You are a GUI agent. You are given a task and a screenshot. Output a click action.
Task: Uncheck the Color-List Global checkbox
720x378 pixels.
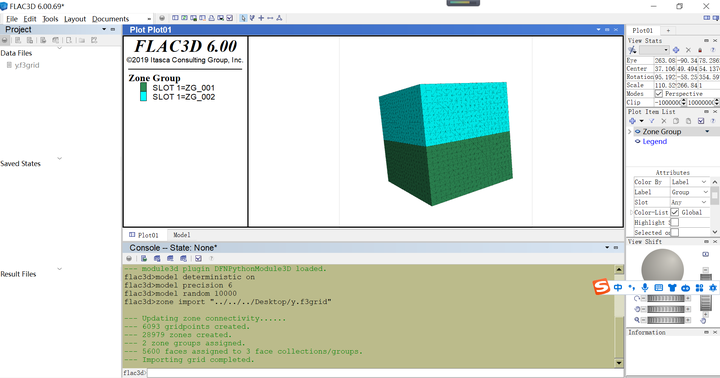point(675,212)
